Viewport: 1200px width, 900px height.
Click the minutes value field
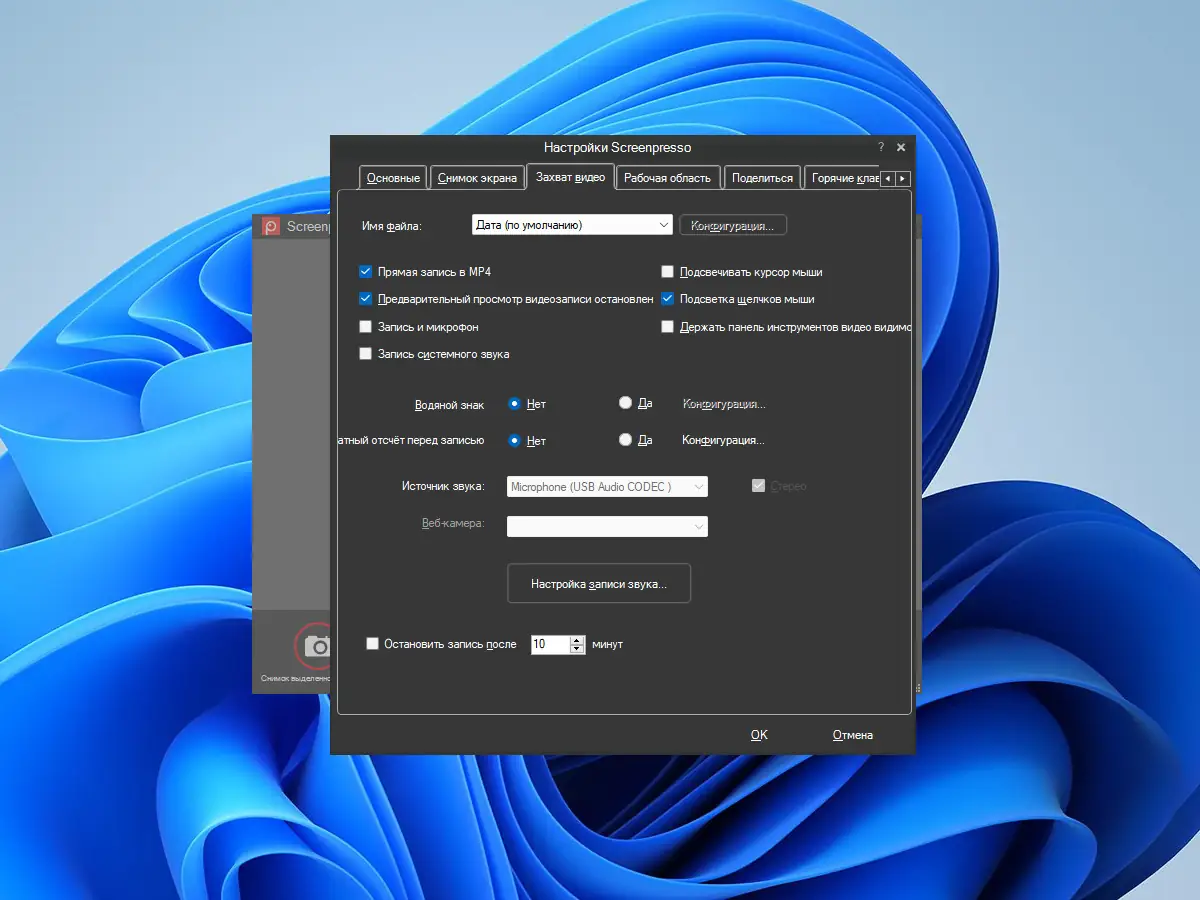coord(549,644)
